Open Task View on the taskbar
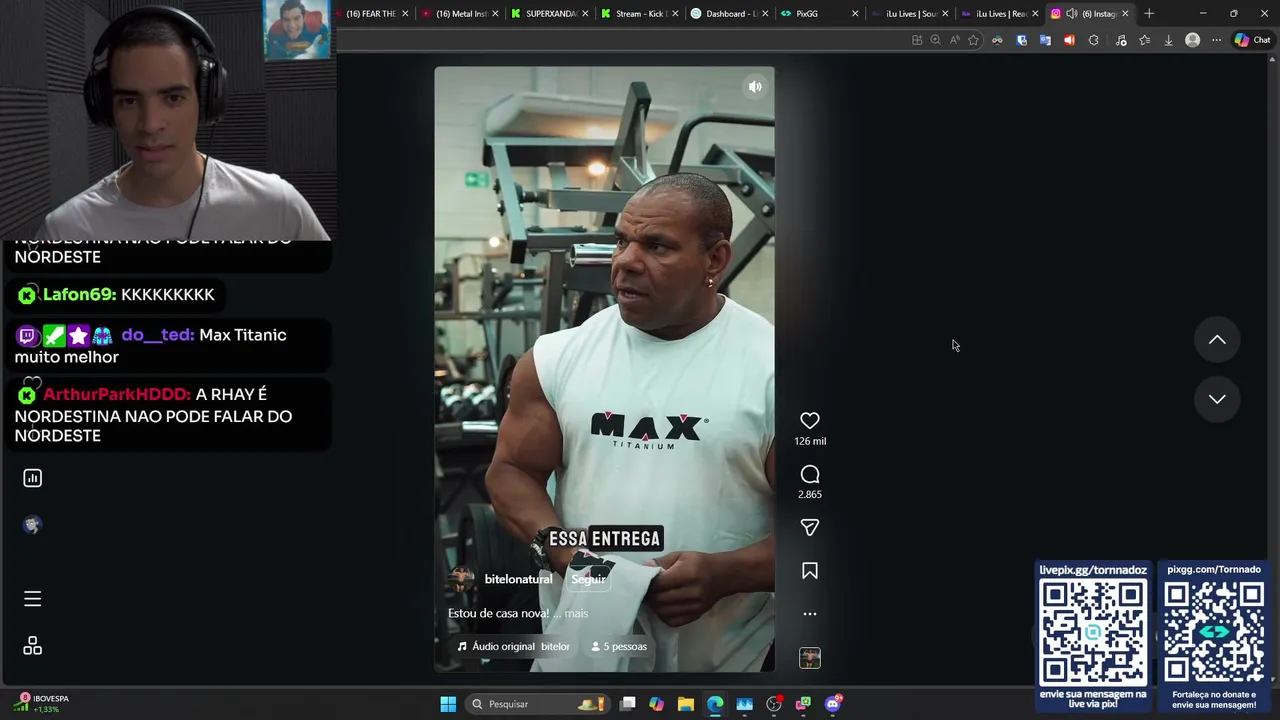This screenshot has width=1280, height=720. click(x=627, y=704)
